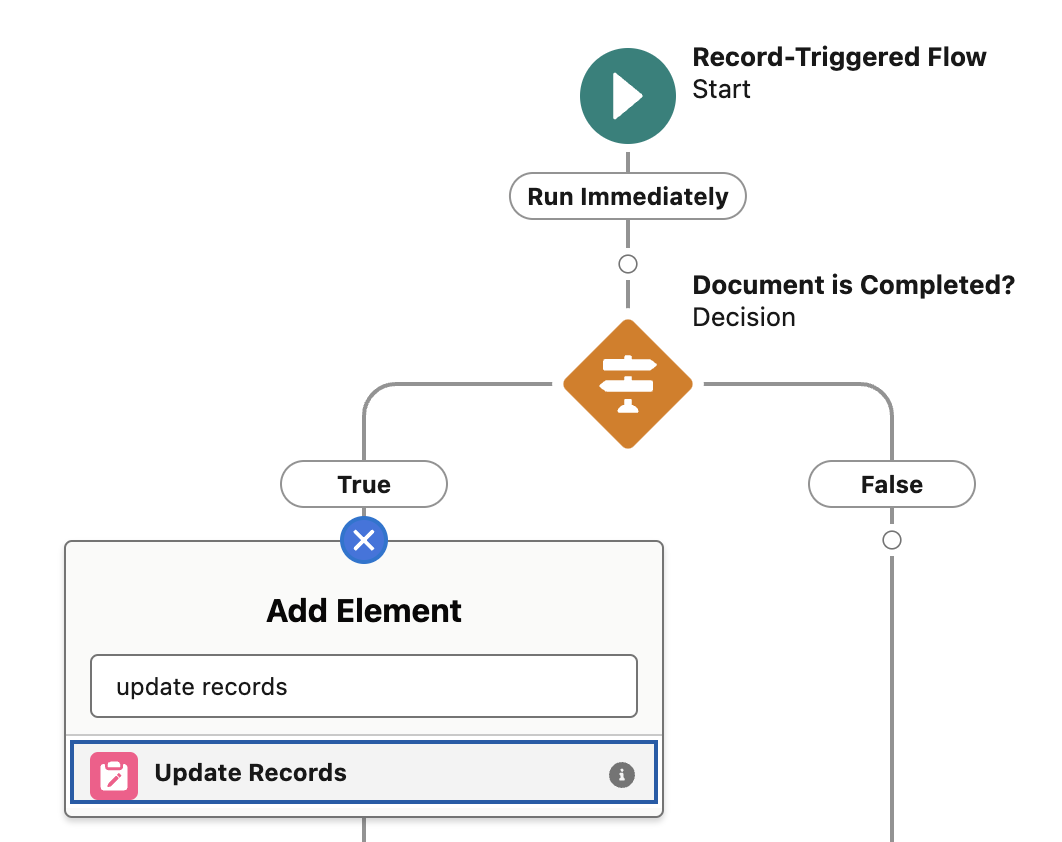Select the False outcome label
Screen dimensions: 1062x842
point(892,484)
